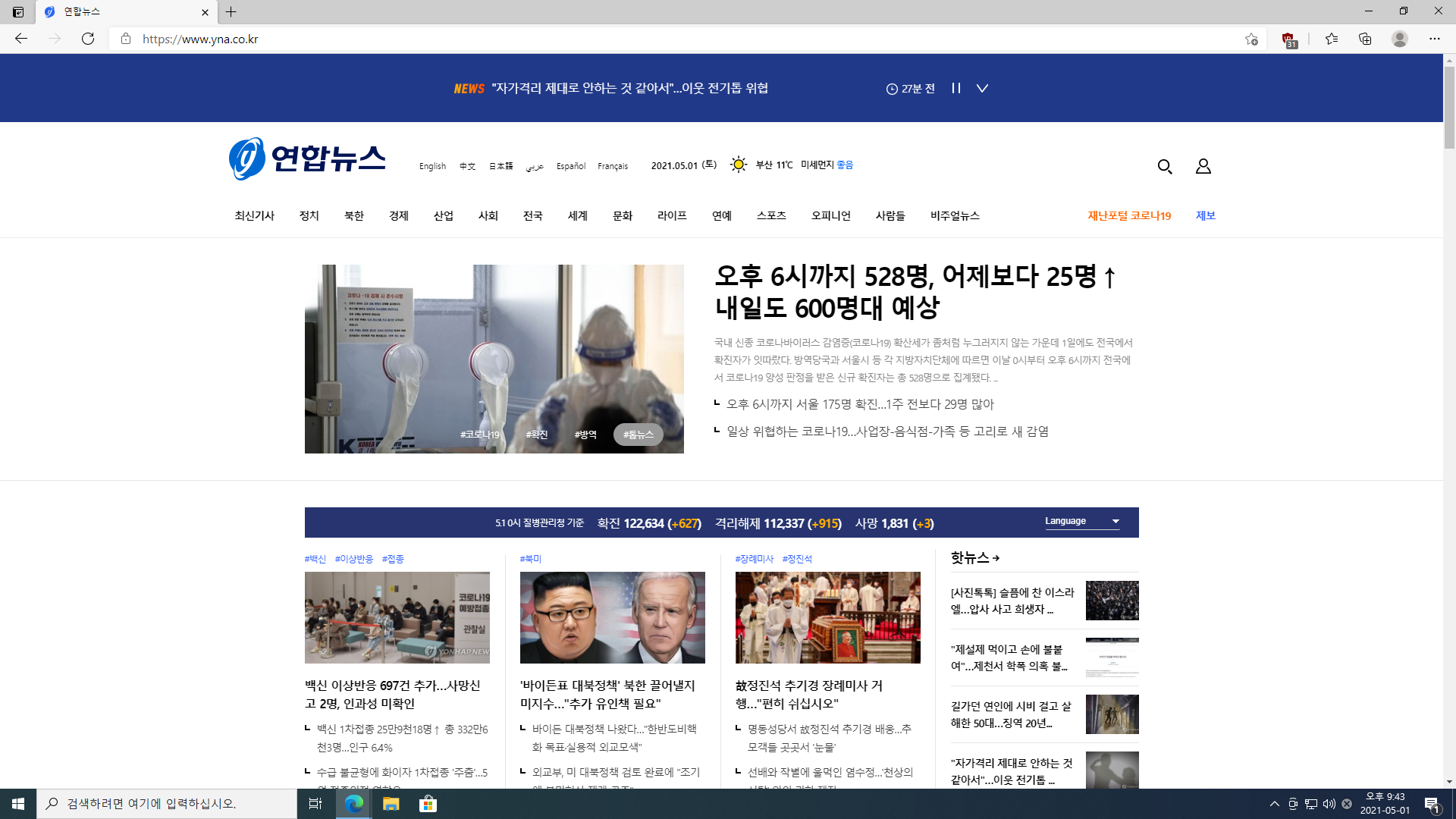Click the sunny weather icon
Image resolution: width=1456 pixels, height=819 pixels.
pos(739,165)
